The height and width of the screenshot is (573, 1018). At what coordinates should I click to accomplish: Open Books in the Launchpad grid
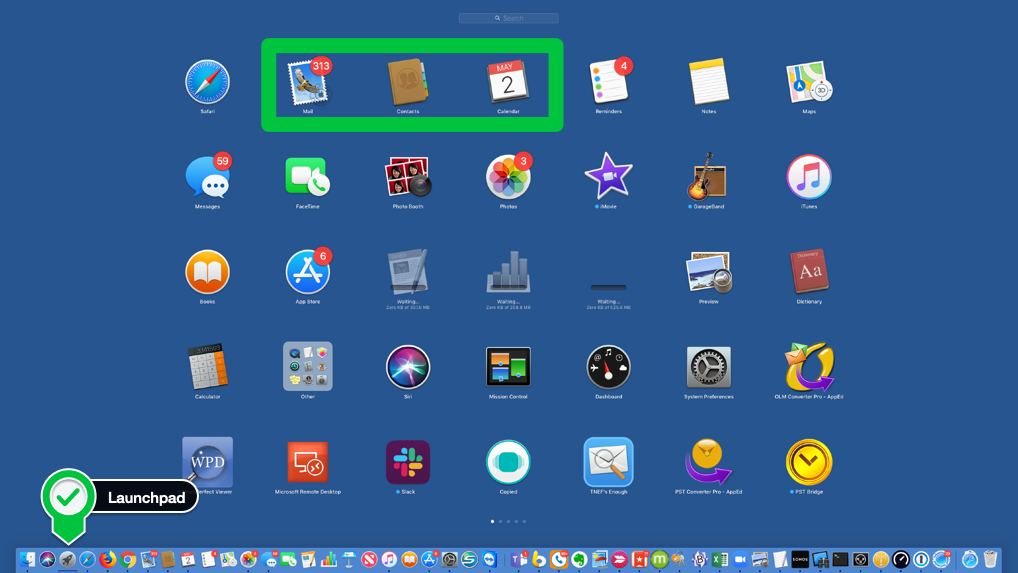tap(207, 272)
